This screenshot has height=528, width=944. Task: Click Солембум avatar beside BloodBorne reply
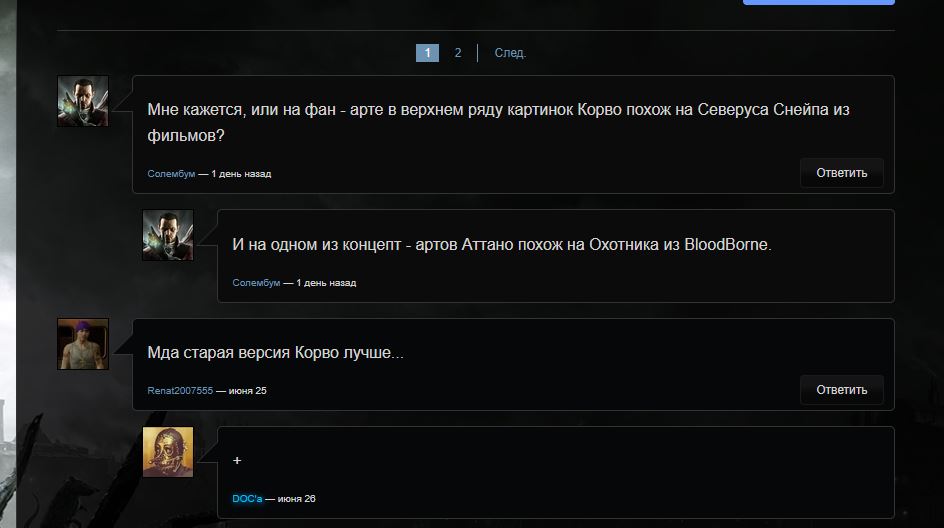click(x=168, y=235)
